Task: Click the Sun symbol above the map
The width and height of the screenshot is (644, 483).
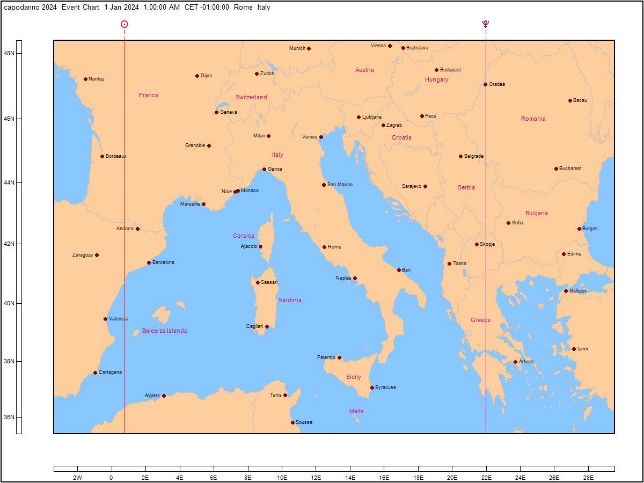Action: click(124, 23)
